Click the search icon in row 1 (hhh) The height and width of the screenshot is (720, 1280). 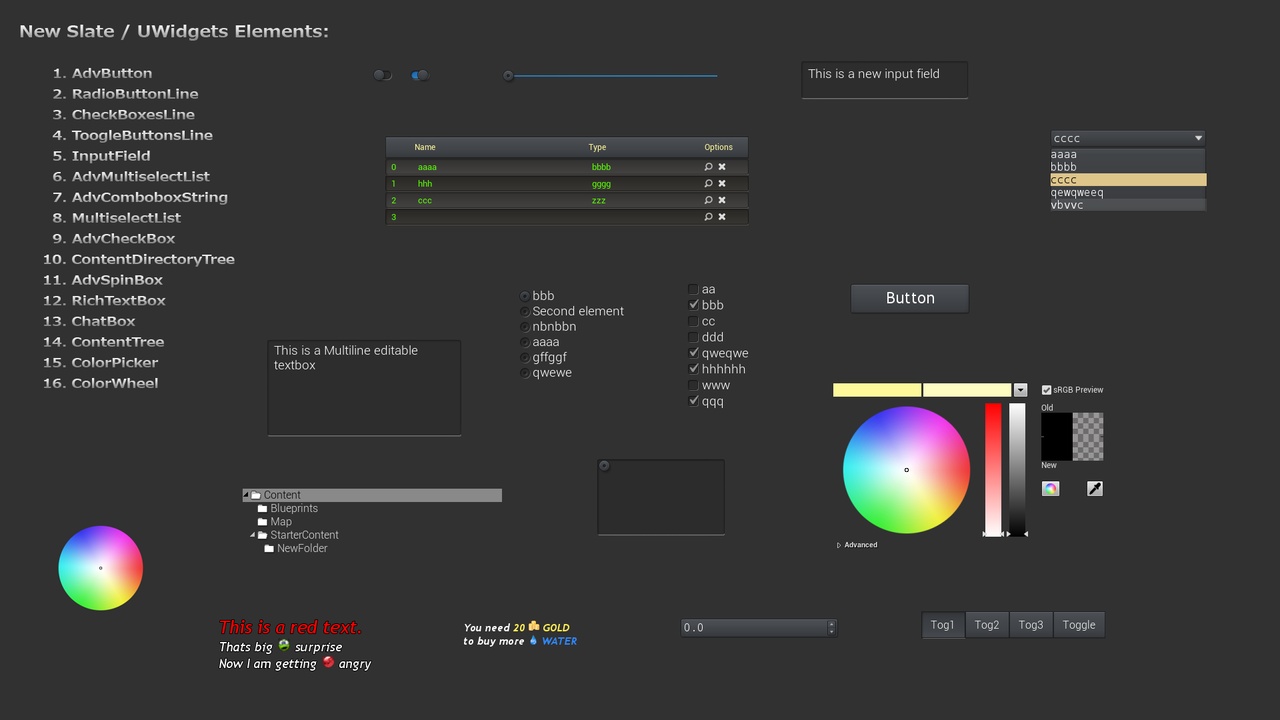[708, 184]
